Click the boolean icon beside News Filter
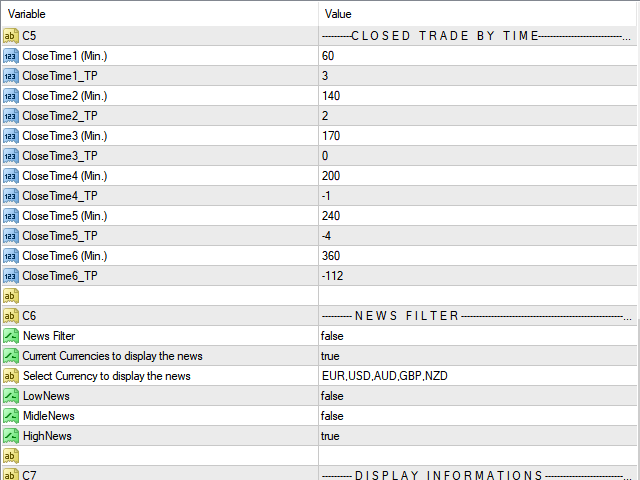Image resolution: width=640 pixels, height=480 pixels. tap(11, 336)
